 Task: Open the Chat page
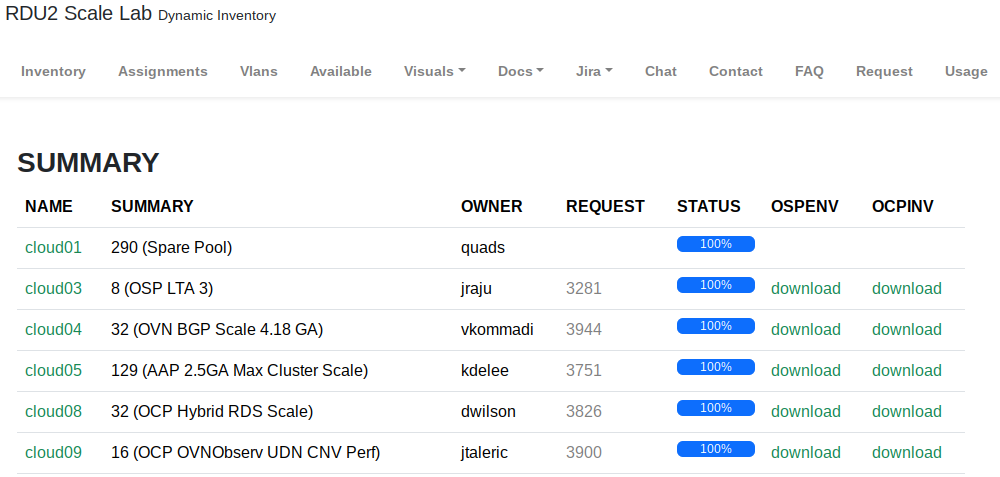click(x=661, y=71)
